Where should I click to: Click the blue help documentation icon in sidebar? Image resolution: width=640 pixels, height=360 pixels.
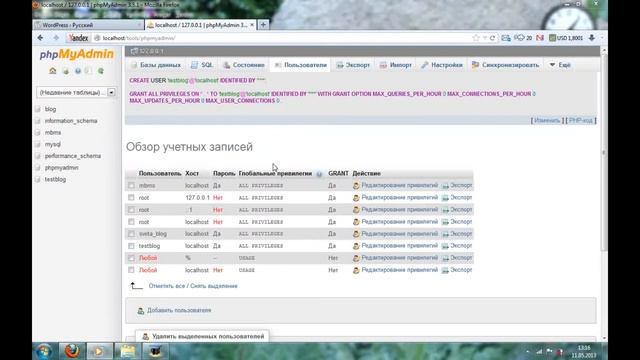(x=78, y=71)
